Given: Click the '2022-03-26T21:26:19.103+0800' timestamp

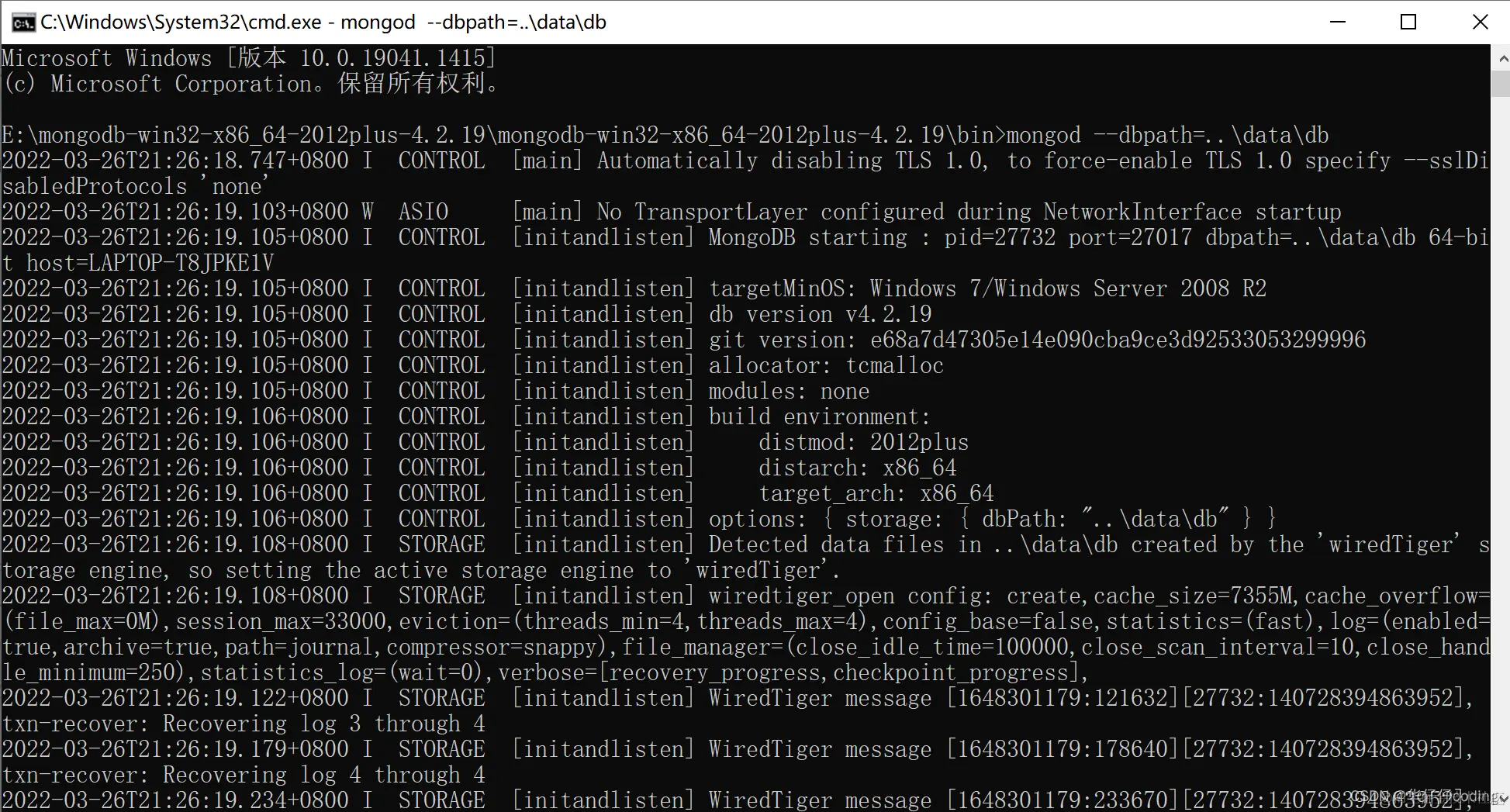Looking at the screenshot, I should (x=175, y=212).
